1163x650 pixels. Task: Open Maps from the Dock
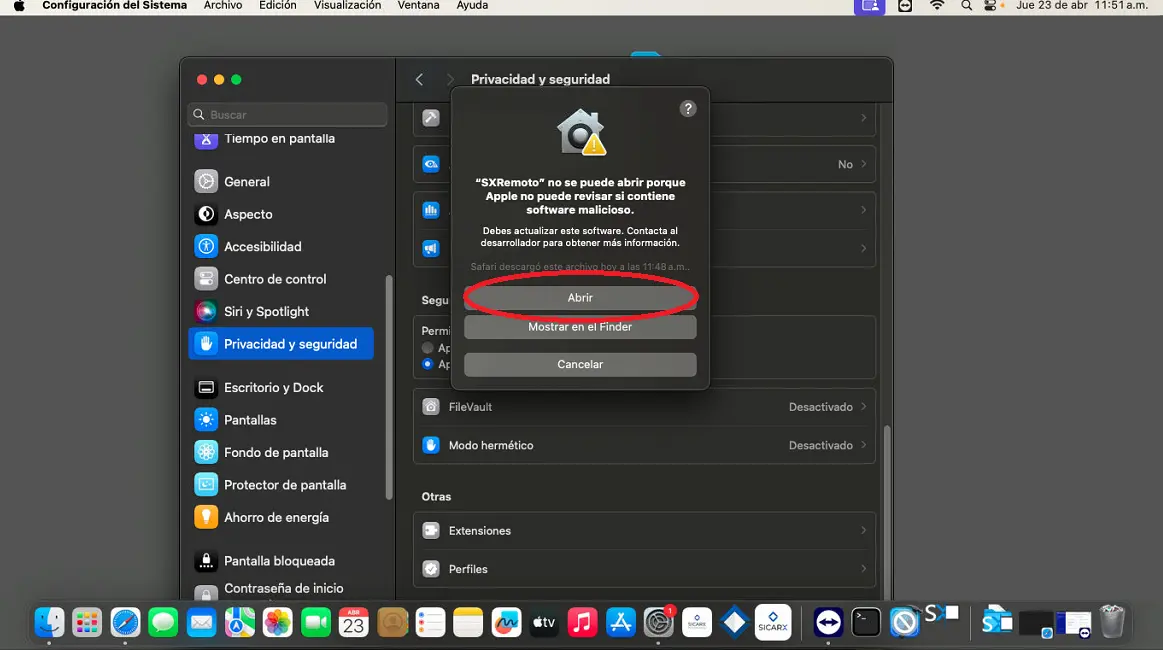click(240, 623)
